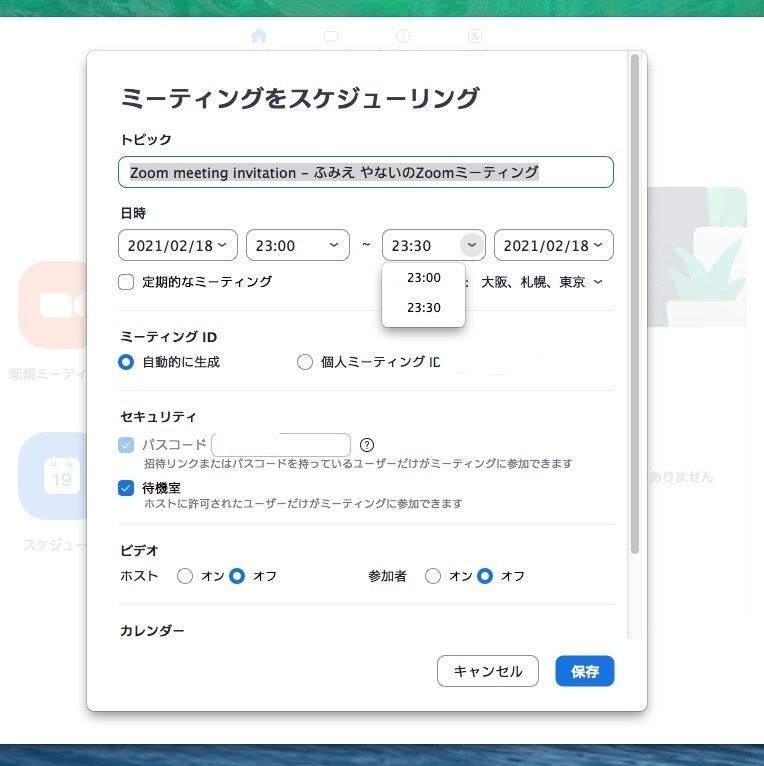Image resolution: width=764 pixels, height=766 pixels.
Task: Click the カレンダー section heading
Action: click(152, 631)
